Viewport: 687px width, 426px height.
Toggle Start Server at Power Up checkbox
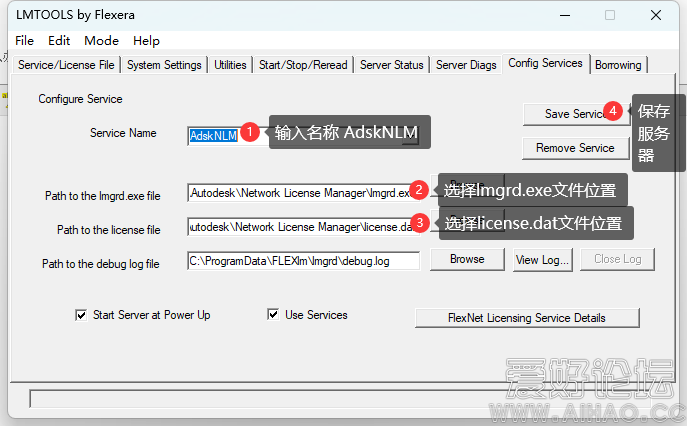pos(81,315)
